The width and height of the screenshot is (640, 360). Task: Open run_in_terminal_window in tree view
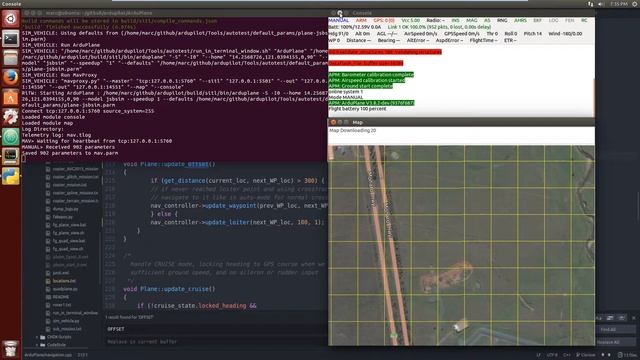click(76, 313)
